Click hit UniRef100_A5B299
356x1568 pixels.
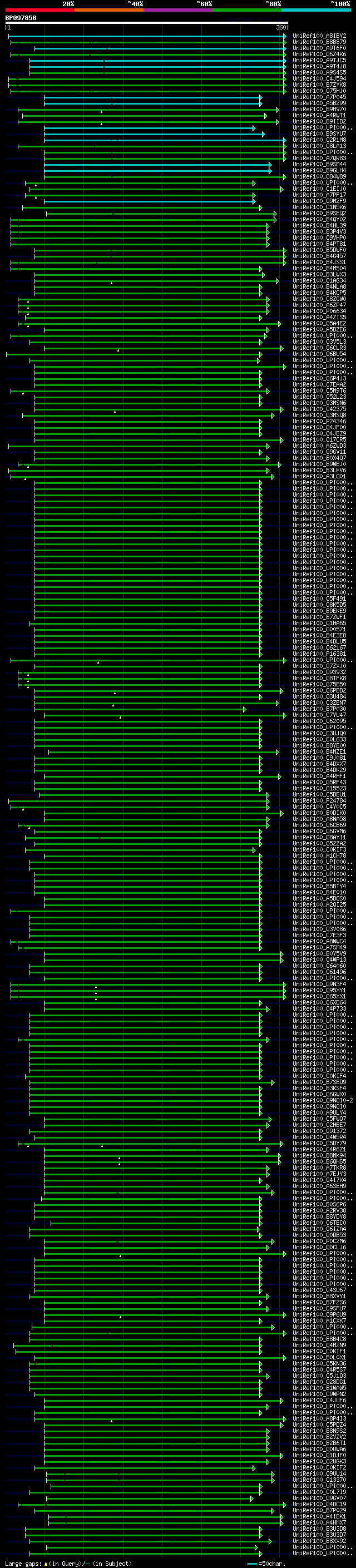click(319, 103)
